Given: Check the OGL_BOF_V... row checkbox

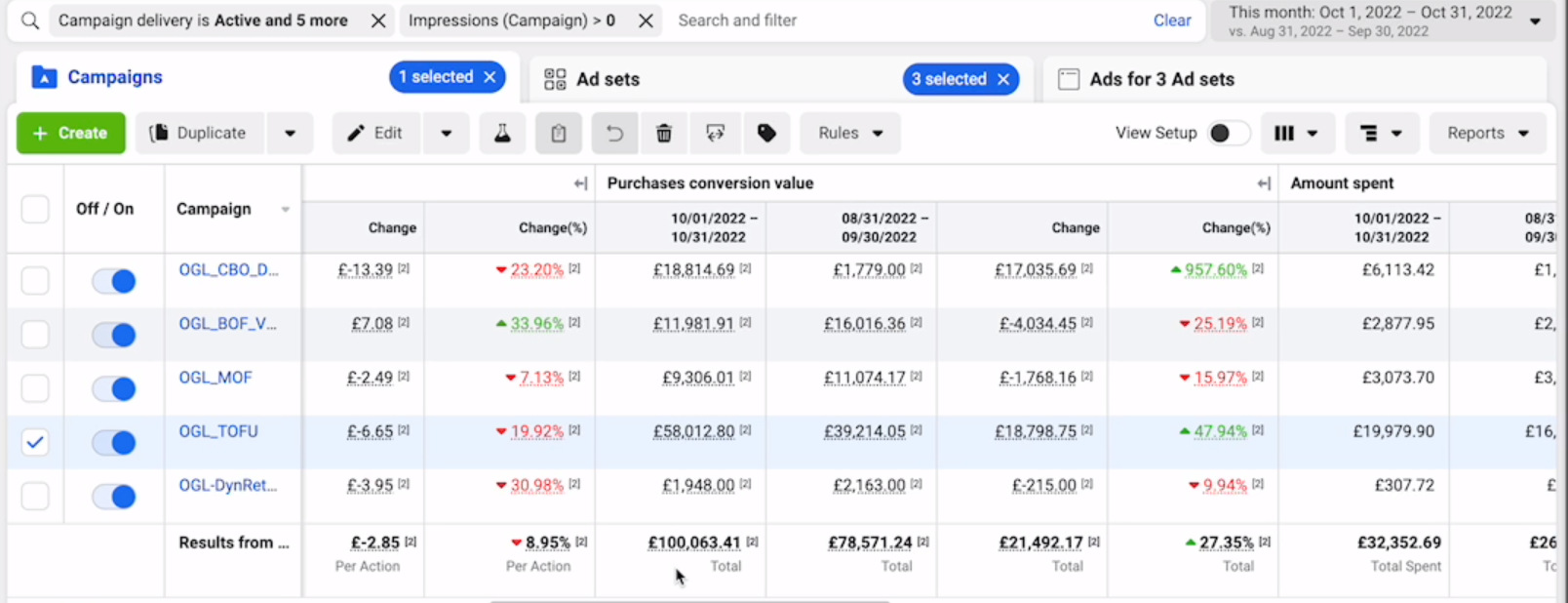Looking at the screenshot, I should (x=35, y=335).
